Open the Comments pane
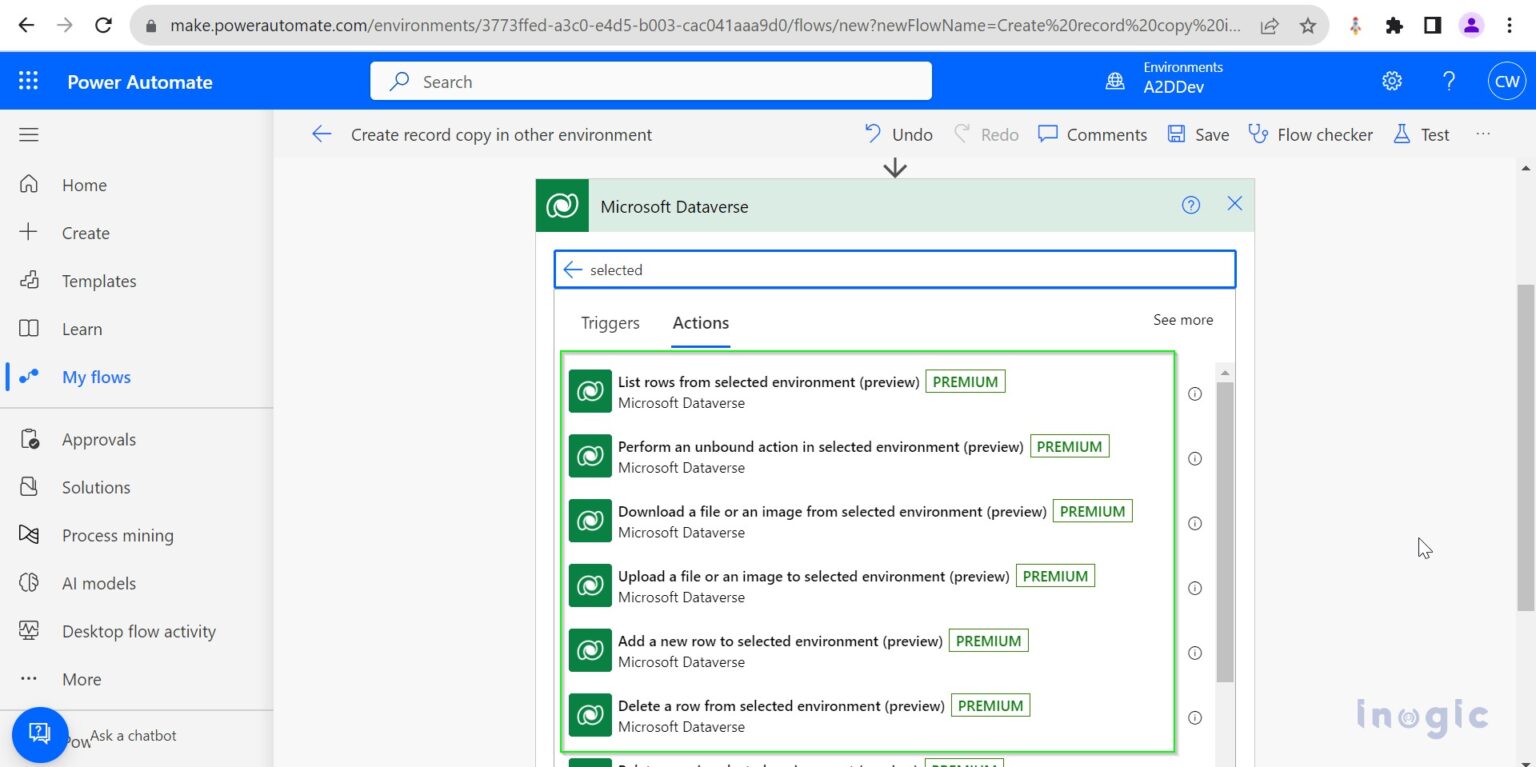The height and width of the screenshot is (767, 1536). pyautogui.click(x=1092, y=134)
